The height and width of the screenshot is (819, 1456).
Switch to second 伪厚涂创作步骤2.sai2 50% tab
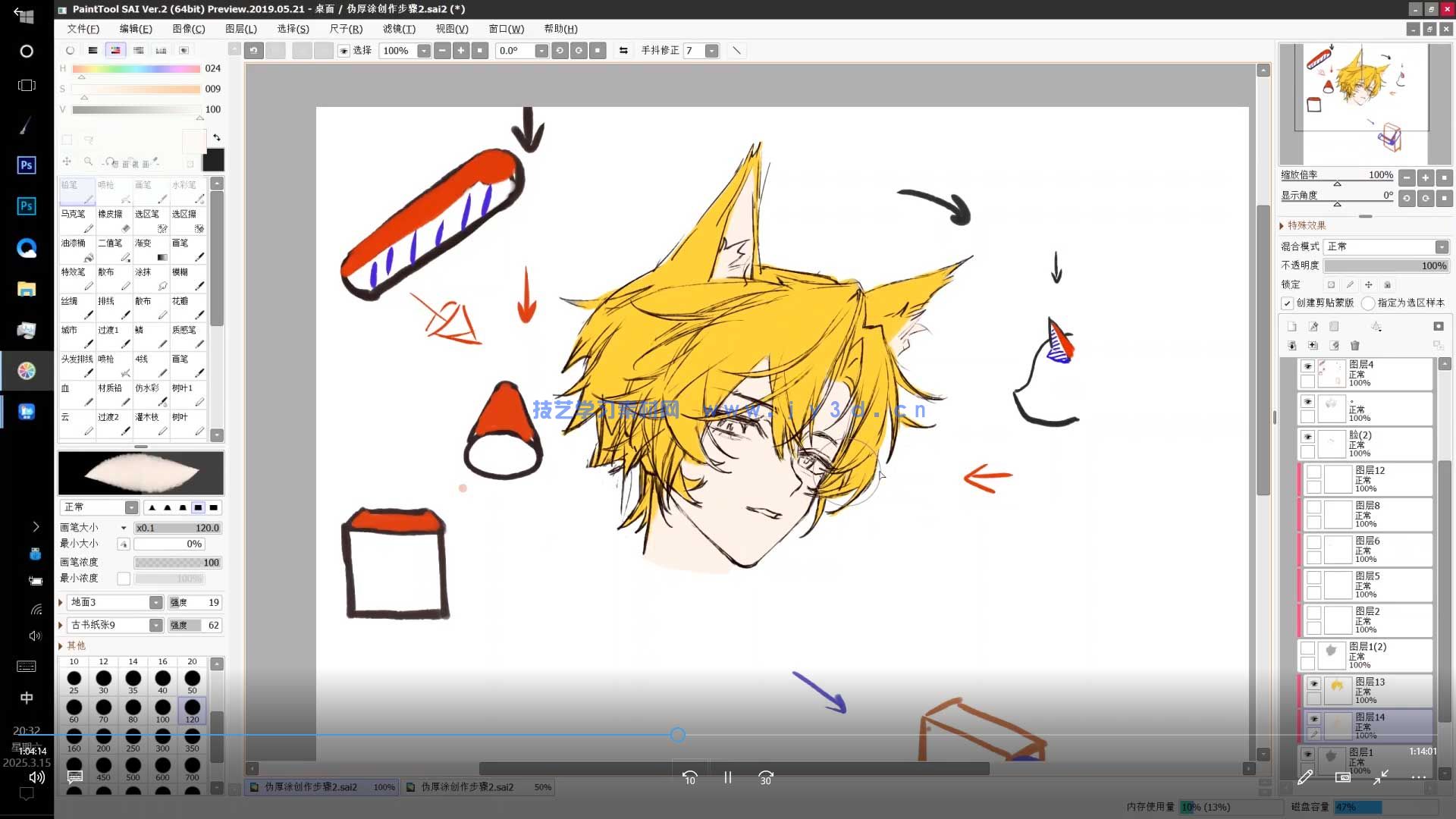coord(478,787)
